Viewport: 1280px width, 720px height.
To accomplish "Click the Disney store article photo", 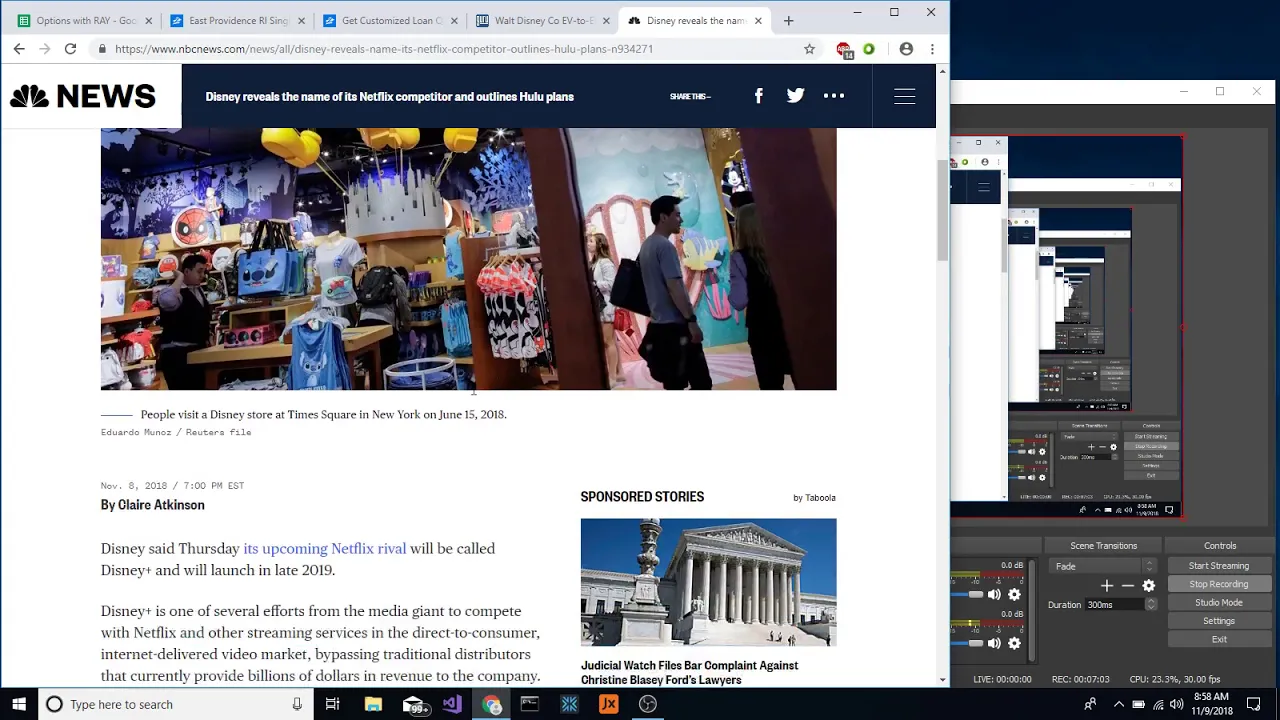I will coord(468,259).
